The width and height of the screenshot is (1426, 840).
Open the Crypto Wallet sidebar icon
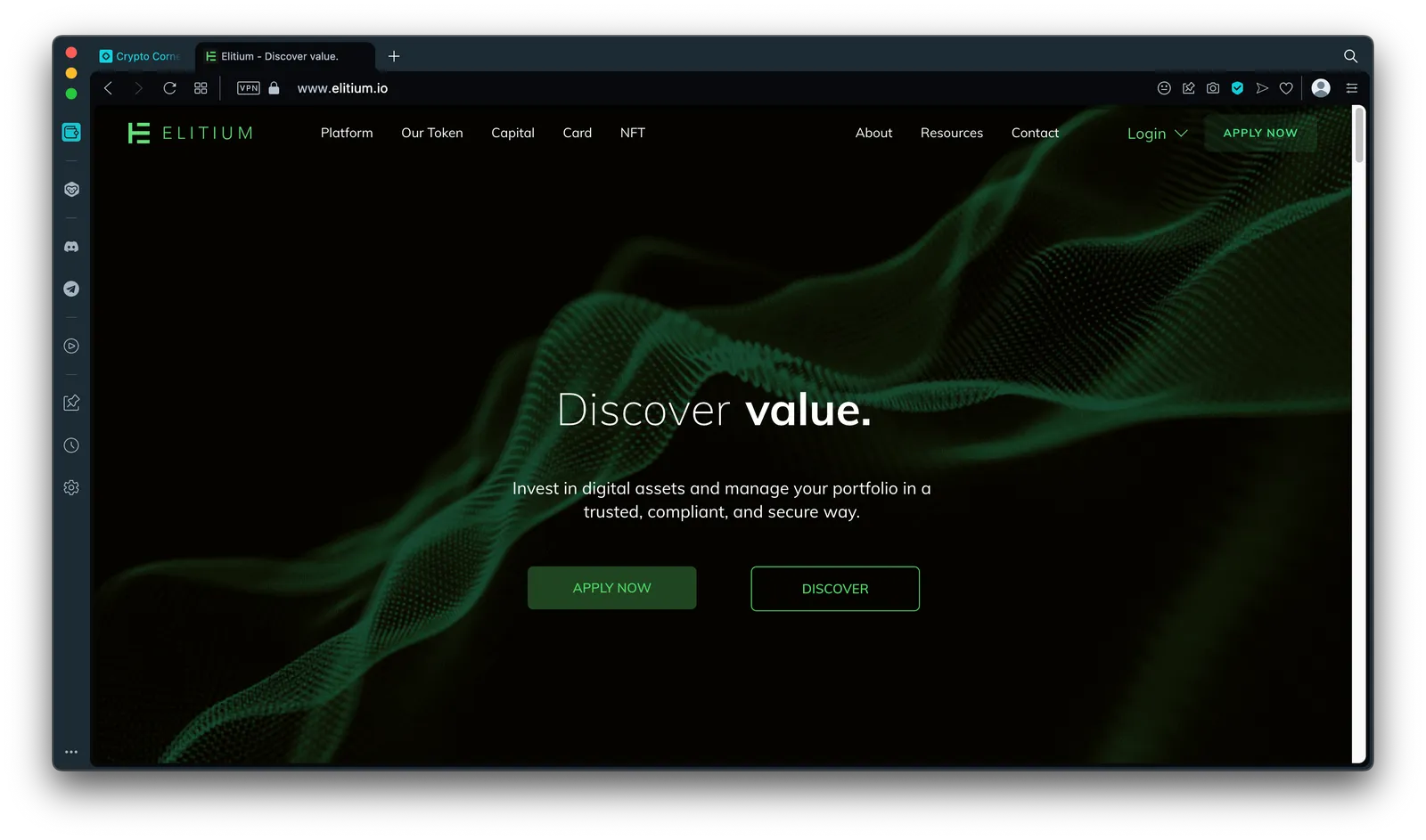71,133
